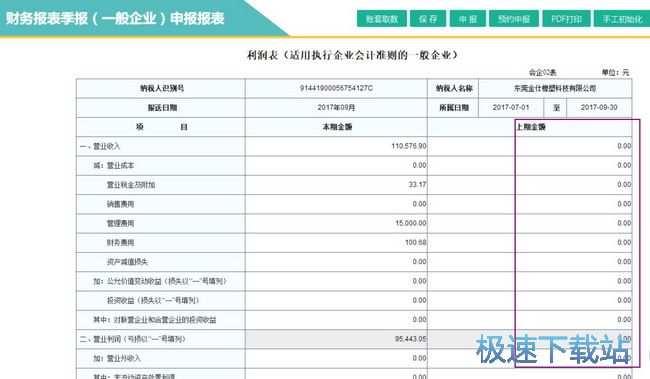Select 对联营企业和合营企业的投资收益 current amount field
Viewport: 650px width, 379px height.
(x=336, y=320)
